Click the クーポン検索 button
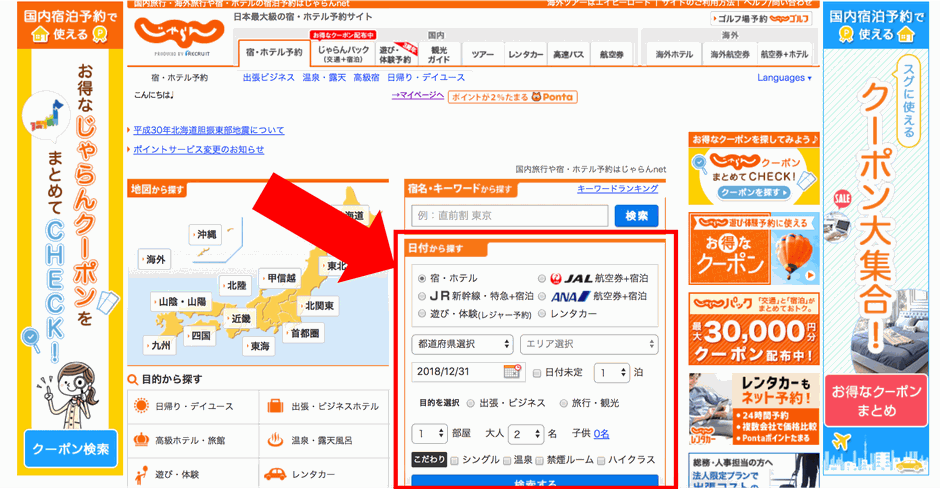940x489 pixels. click(x=71, y=449)
